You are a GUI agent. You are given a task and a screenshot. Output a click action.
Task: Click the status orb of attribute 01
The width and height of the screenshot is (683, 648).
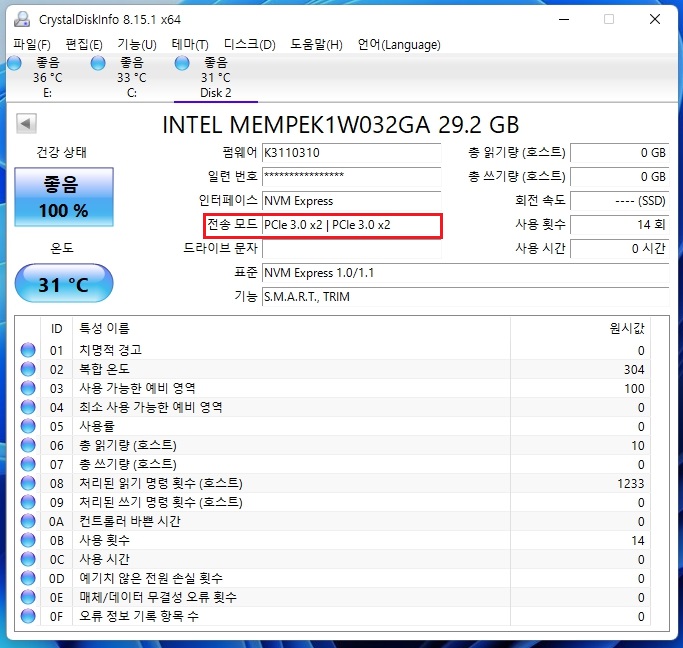coord(28,350)
